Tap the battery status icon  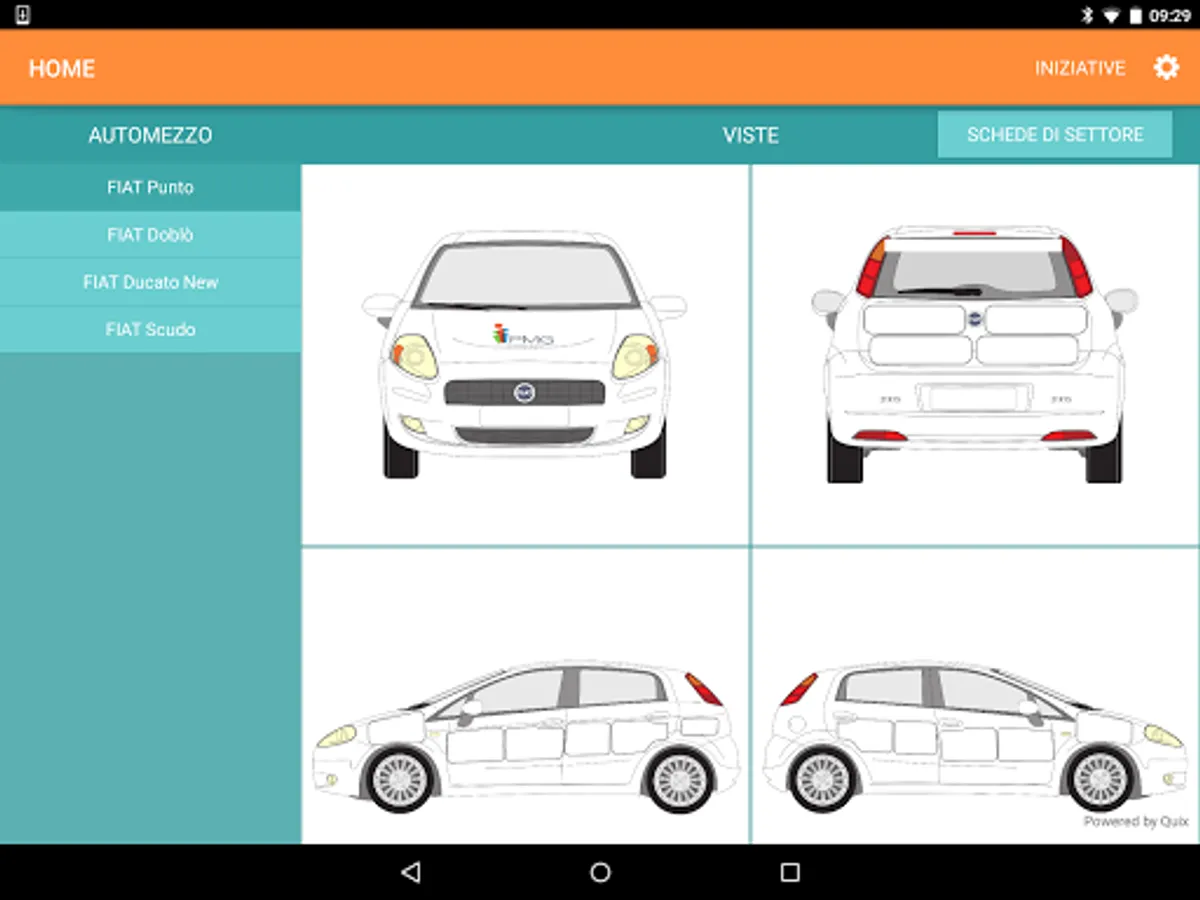click(x=1135, y=15)
